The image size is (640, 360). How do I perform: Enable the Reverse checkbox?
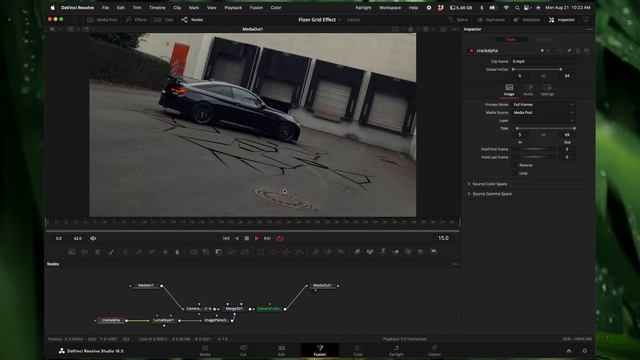pos(515,165)
